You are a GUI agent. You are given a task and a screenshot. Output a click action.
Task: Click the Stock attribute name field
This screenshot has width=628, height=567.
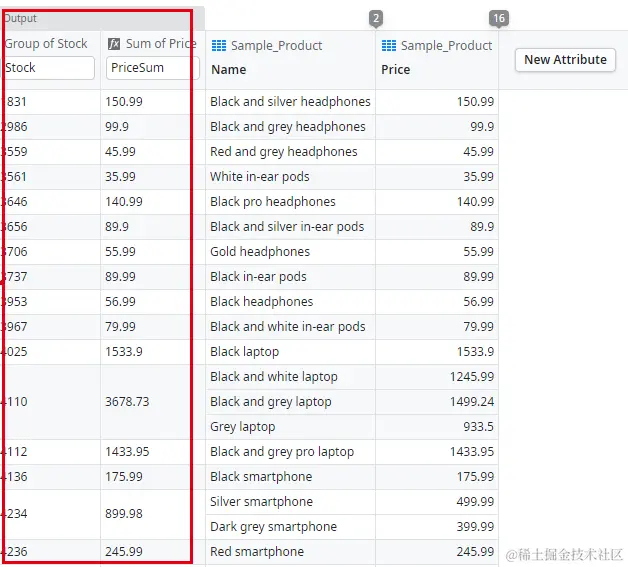point(48,68)
